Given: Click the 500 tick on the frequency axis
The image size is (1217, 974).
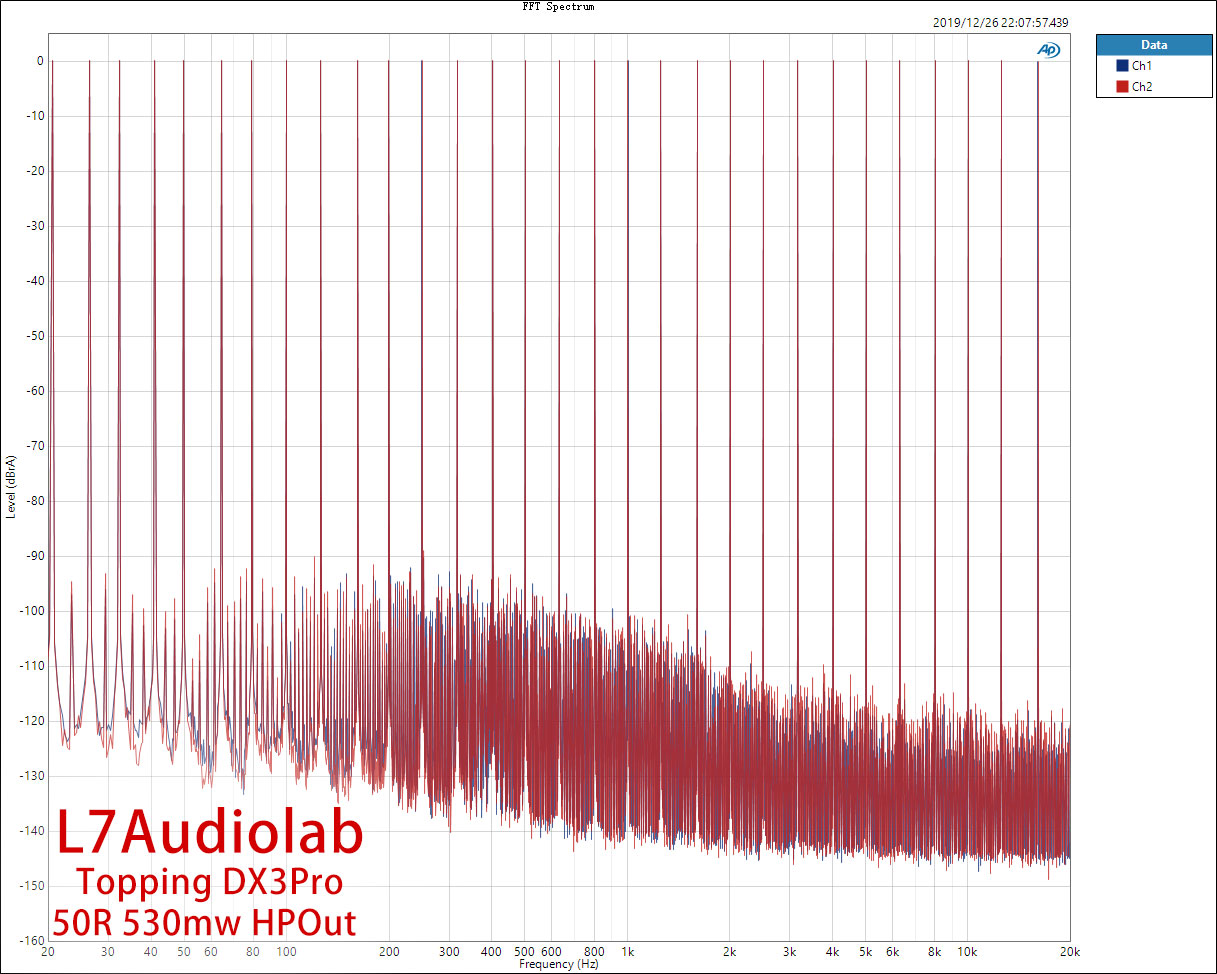Looking at the screenshot, I should [x=525, y=952].
